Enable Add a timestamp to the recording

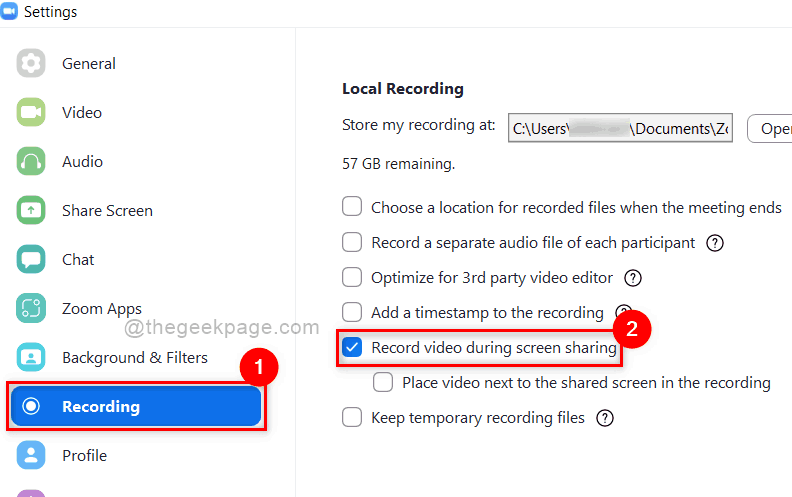coord(352,312)
